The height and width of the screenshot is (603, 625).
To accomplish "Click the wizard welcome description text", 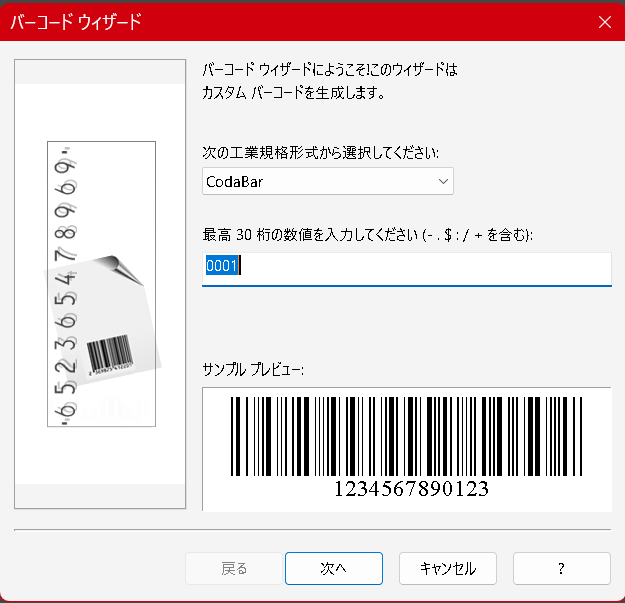I will pyautogui.click(x=329, y=82).
